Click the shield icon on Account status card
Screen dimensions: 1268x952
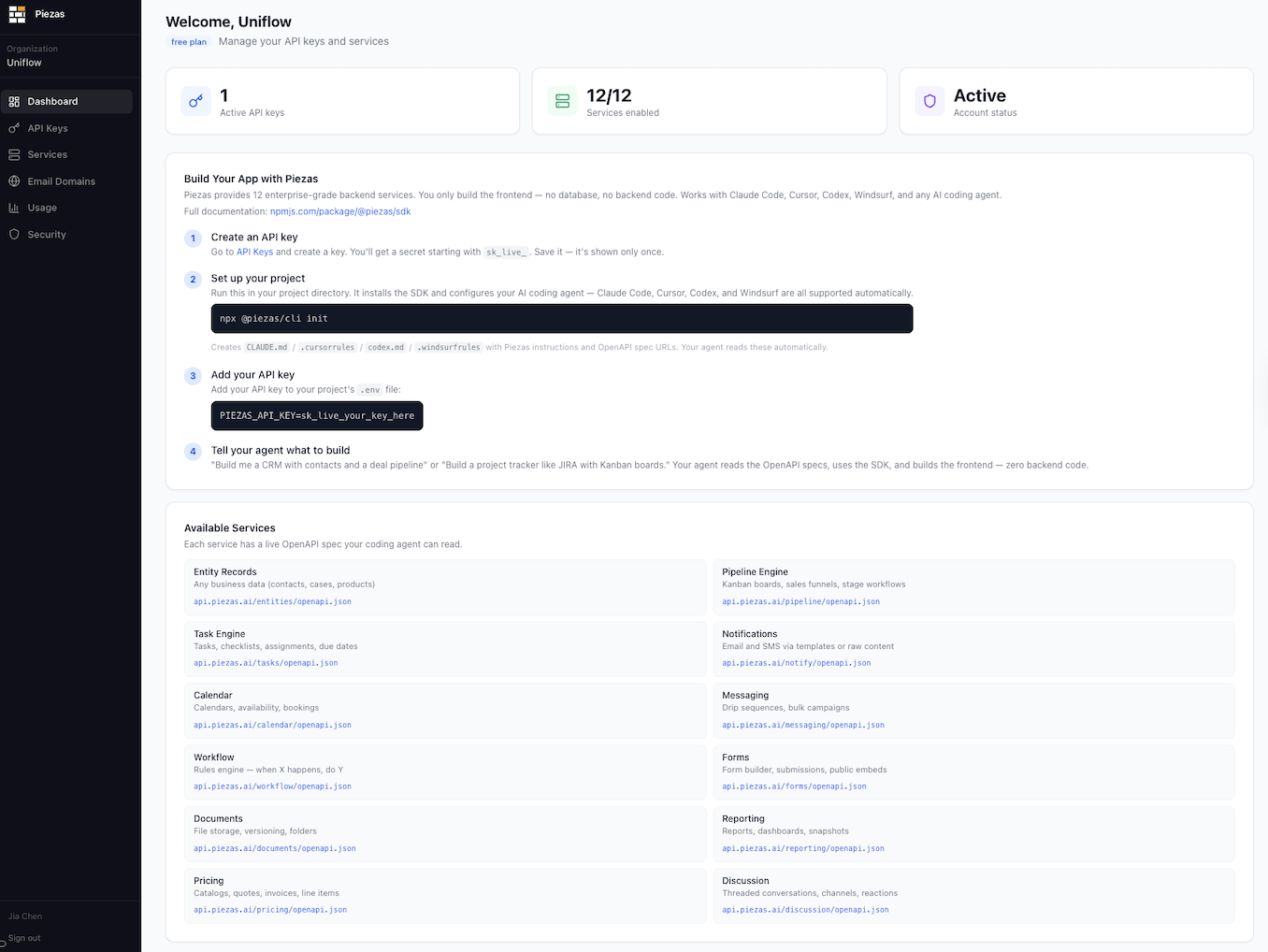pyautogui.click(x=929, y=101)
